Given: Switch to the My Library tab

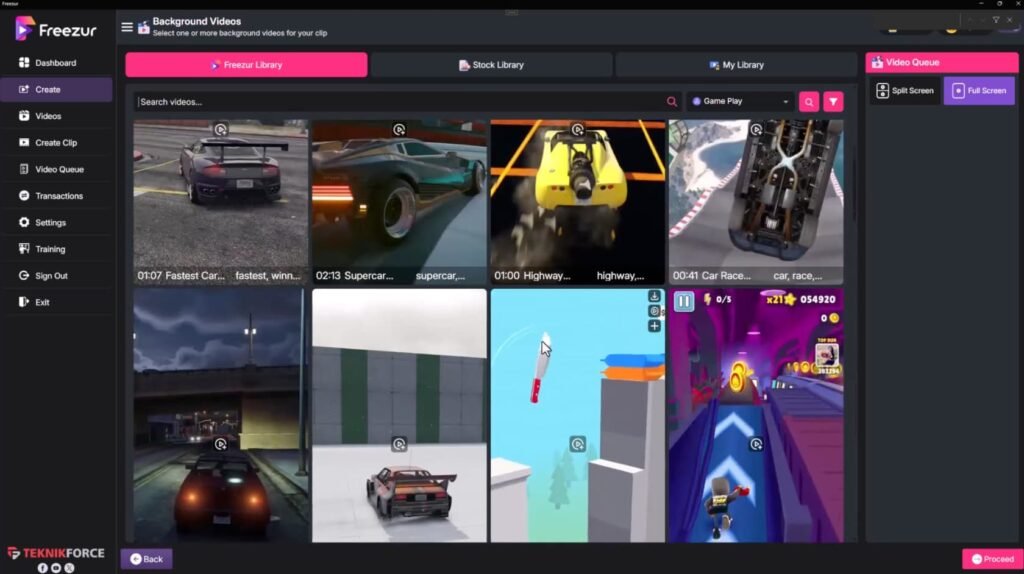Looking at the screenshot, I should coord(736,65).
